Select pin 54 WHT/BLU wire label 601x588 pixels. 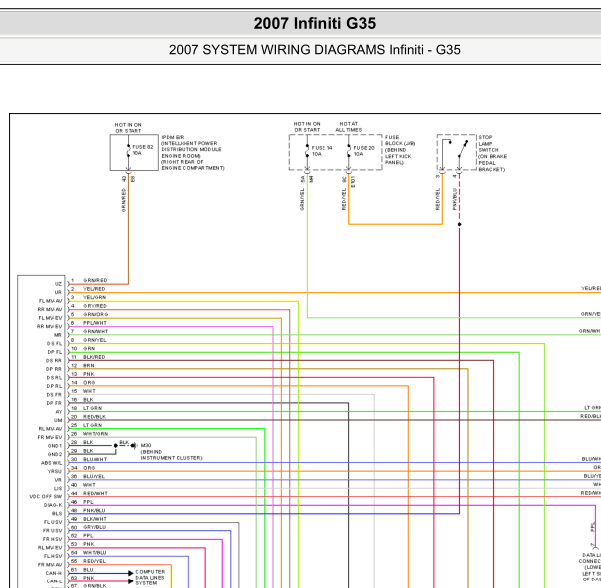(x=95, y=553)
